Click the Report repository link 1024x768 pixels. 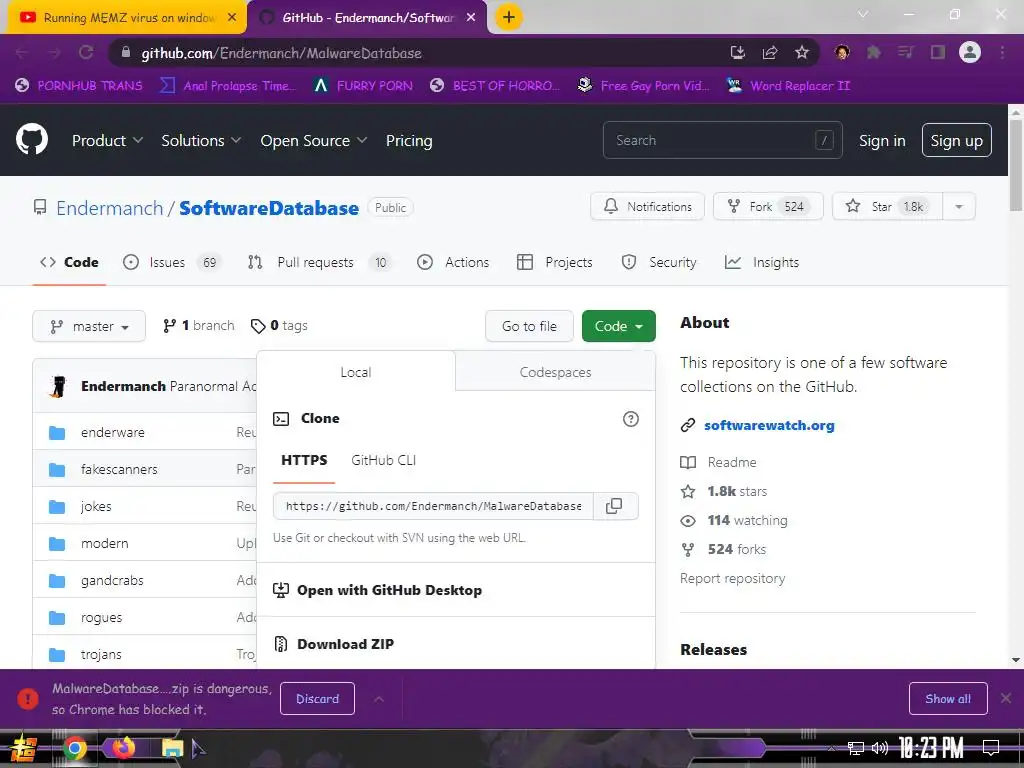(x=732, y=579)
